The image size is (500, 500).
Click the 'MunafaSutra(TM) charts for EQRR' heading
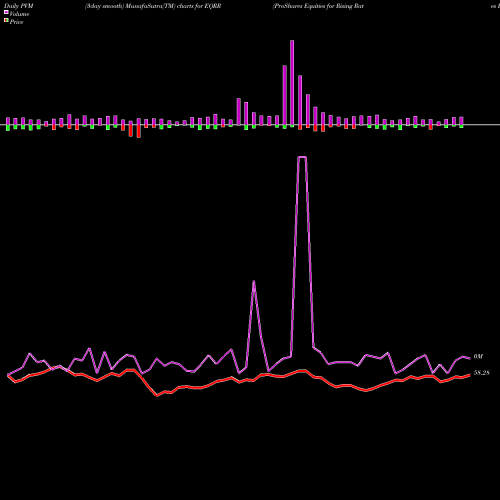(173, 6)
